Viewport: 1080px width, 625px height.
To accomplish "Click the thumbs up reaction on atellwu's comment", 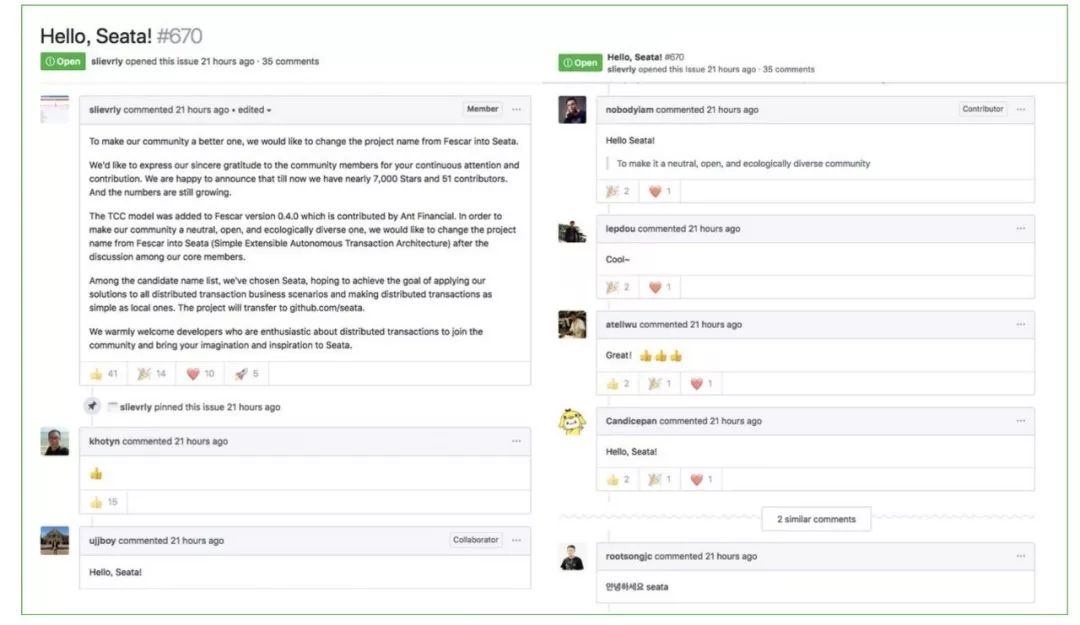I will (x=618, y=383).
